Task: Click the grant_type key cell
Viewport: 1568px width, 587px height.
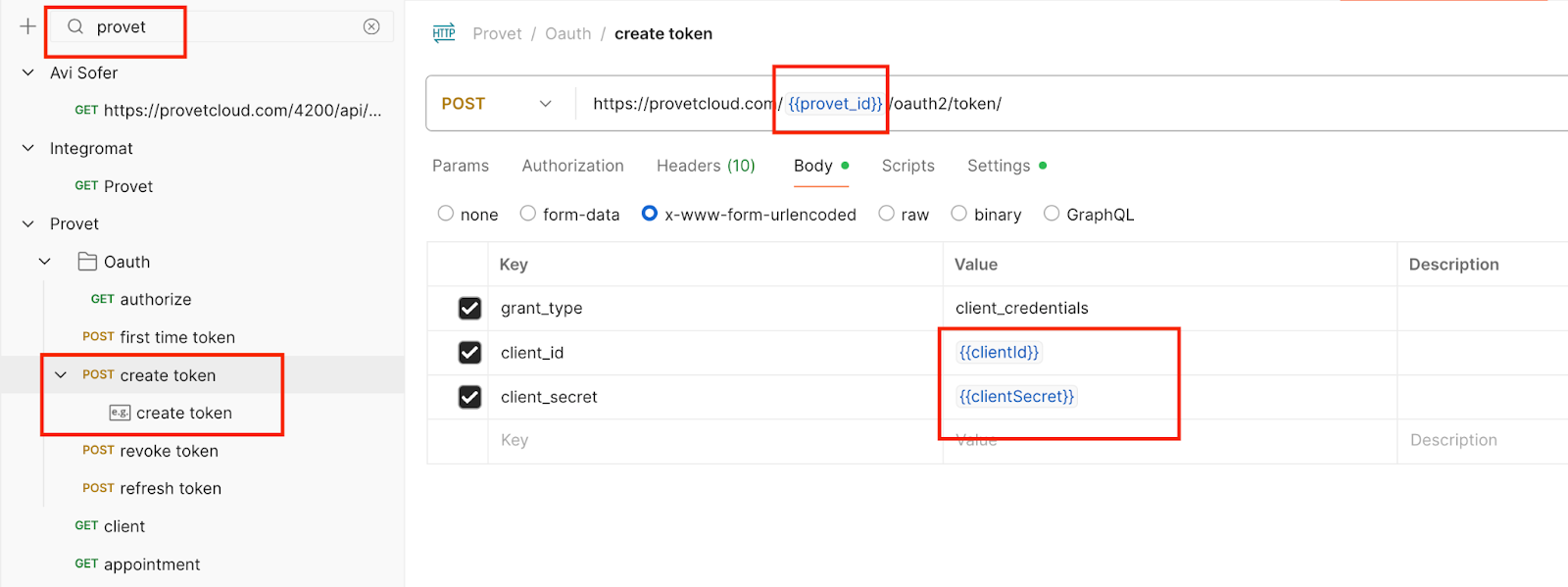Action: (x=715, y=309)
